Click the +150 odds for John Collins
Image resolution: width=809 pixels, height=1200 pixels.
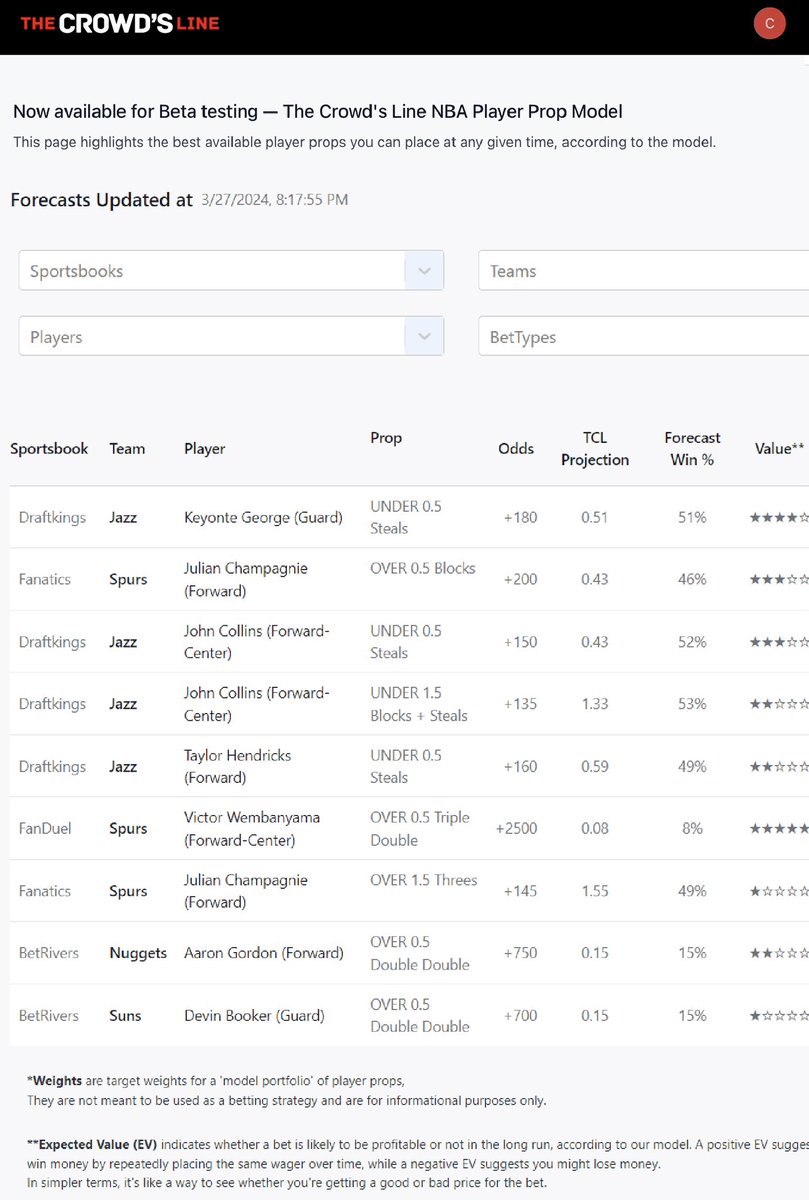pos(520,642)
